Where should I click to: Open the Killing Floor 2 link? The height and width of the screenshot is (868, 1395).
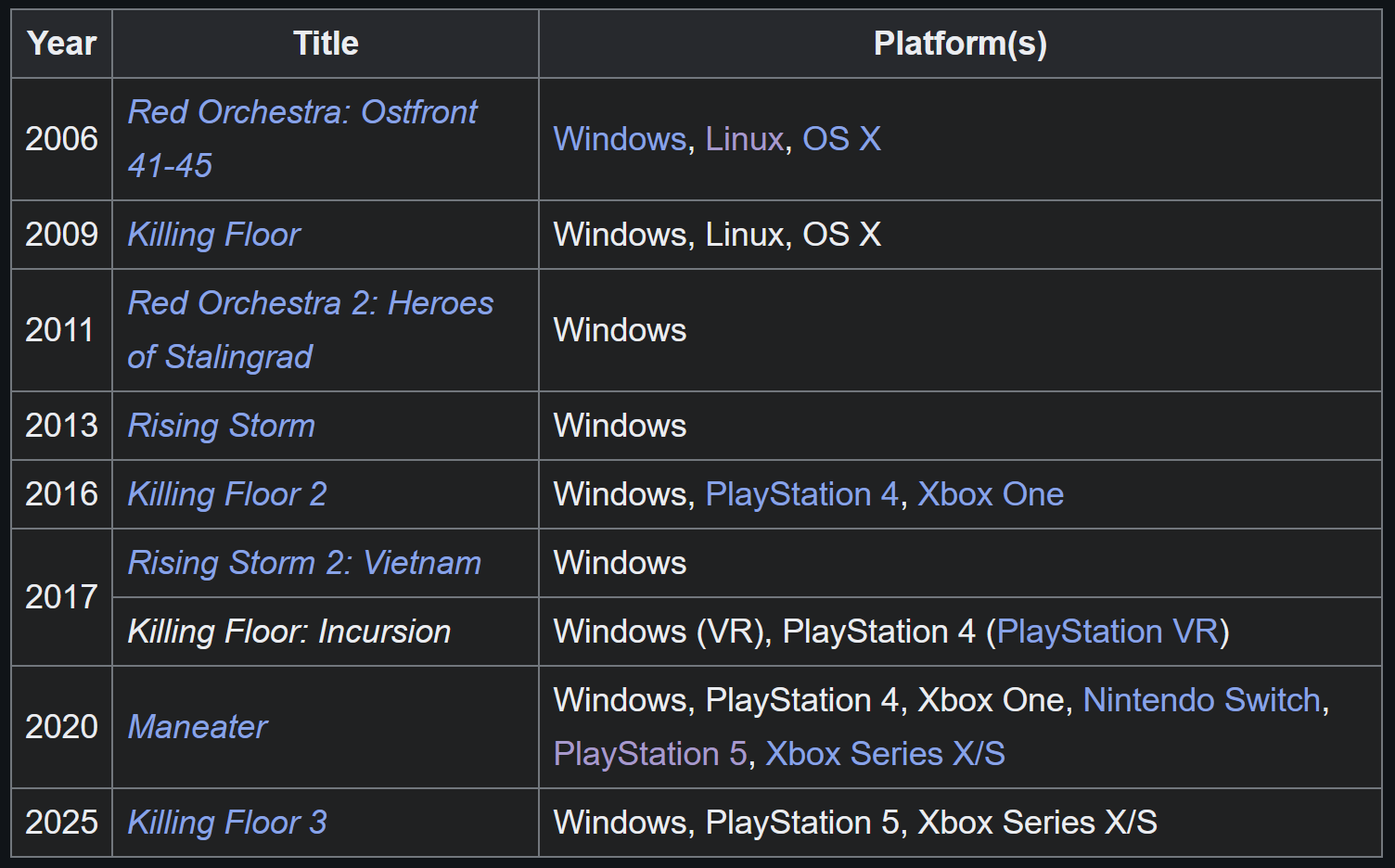(227, 494)
